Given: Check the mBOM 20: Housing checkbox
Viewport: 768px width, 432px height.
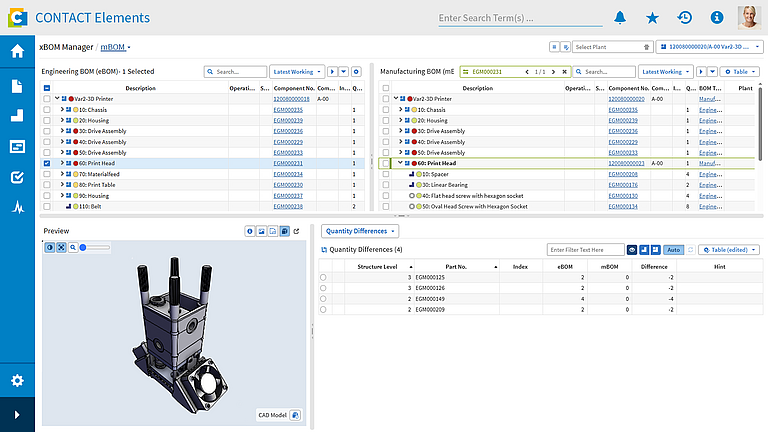Looking at the screenshot, I should point(386,120).
